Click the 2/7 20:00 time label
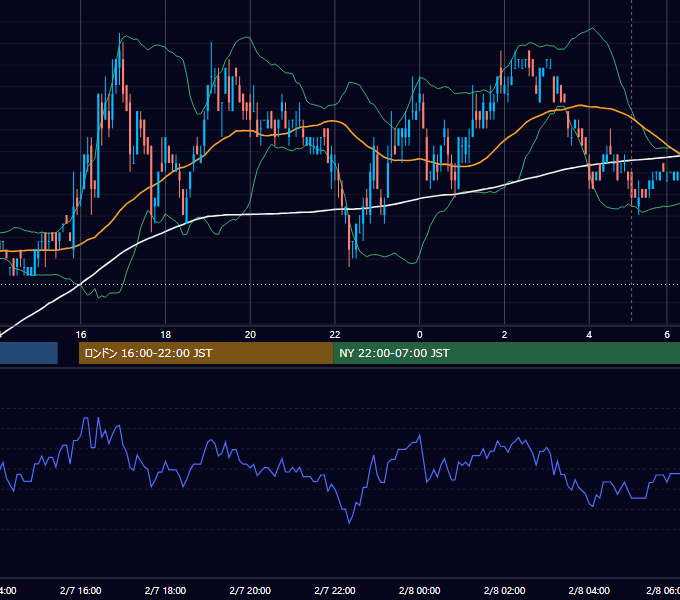The width and height of the screenshot is (680, 600). [250, 590]
